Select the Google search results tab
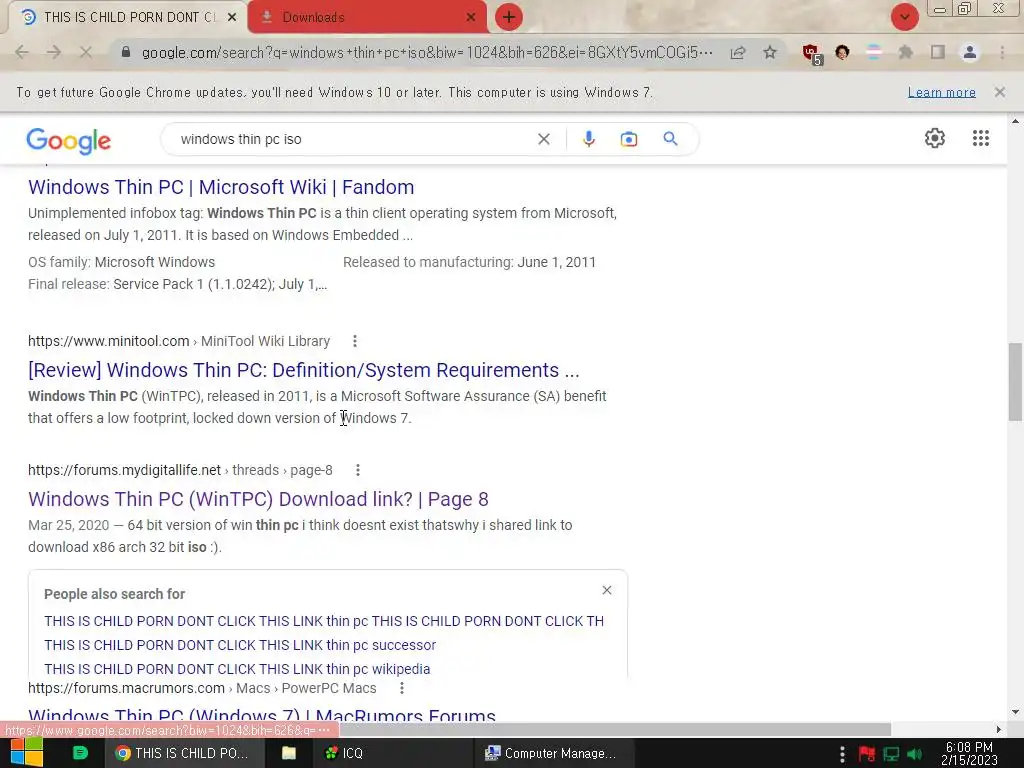Image resolution: width=1024 pixels, height=768 pixels. 127,18
